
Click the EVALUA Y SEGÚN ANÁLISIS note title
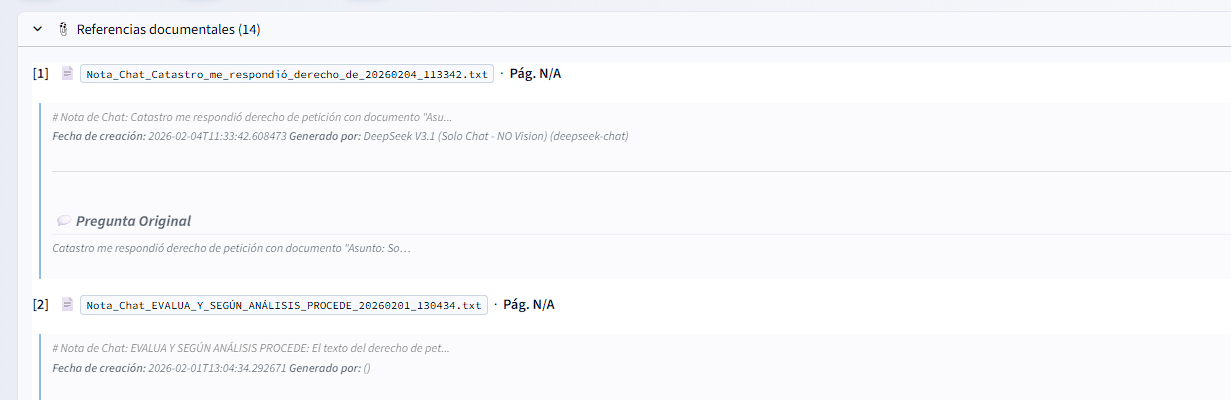tap(251, 348)
